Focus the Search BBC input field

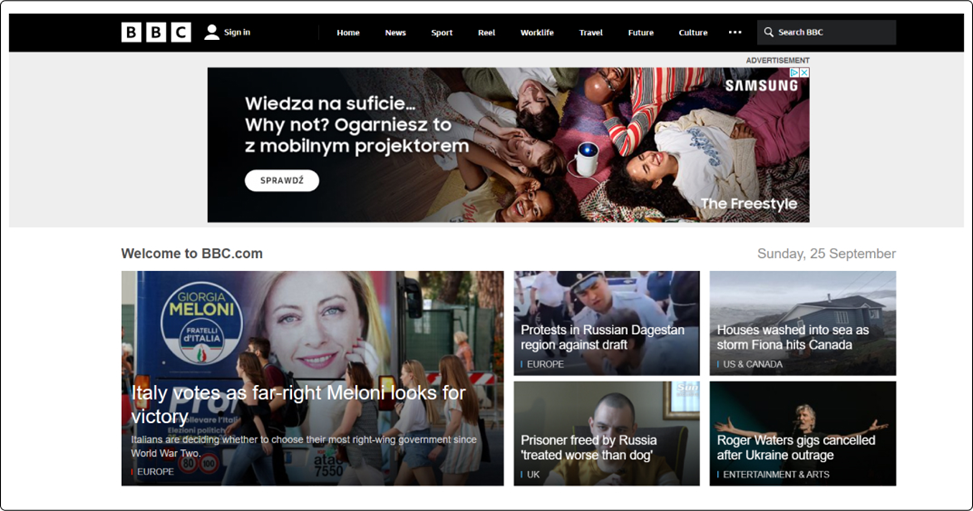pyautogui.click(x=827, y=32)
